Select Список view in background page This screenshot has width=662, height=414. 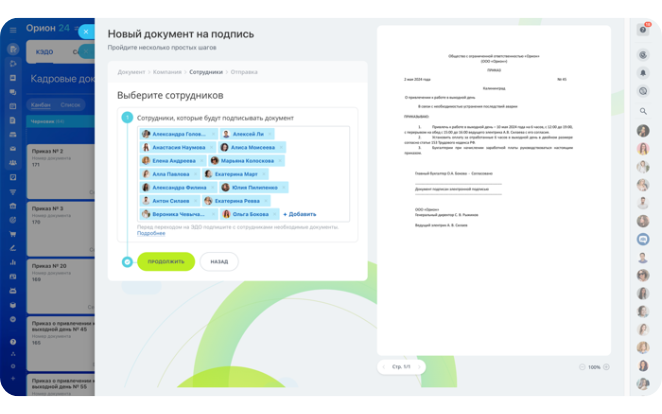point(71,105)
